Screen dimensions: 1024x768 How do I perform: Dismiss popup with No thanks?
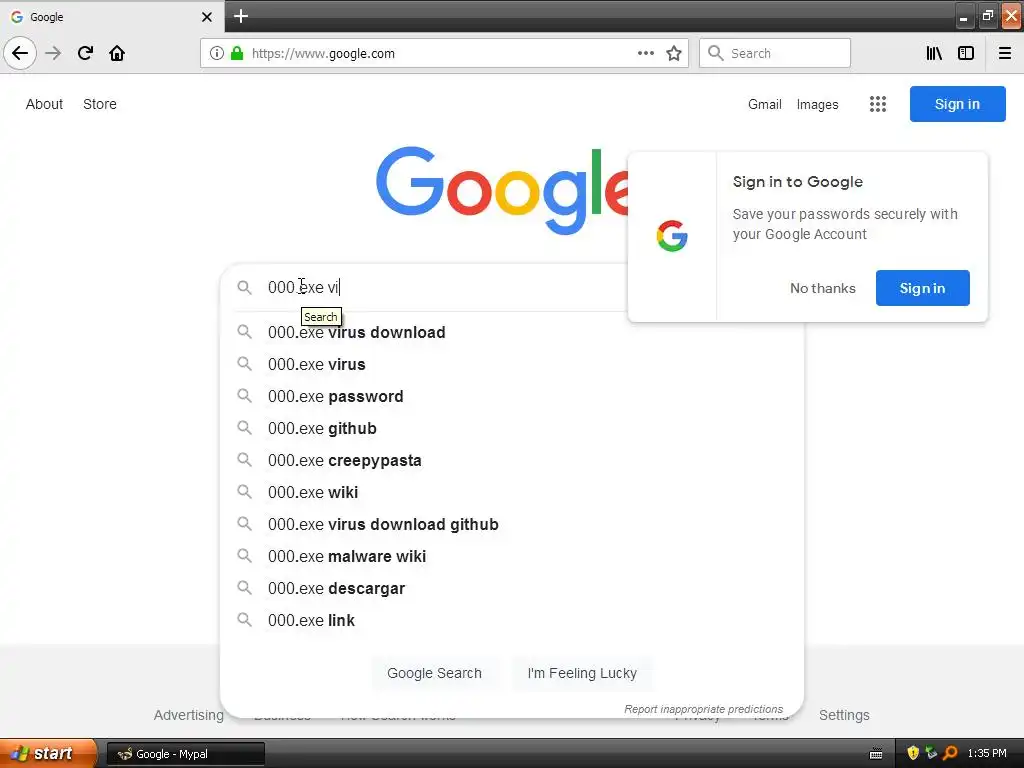coord(823,288)
